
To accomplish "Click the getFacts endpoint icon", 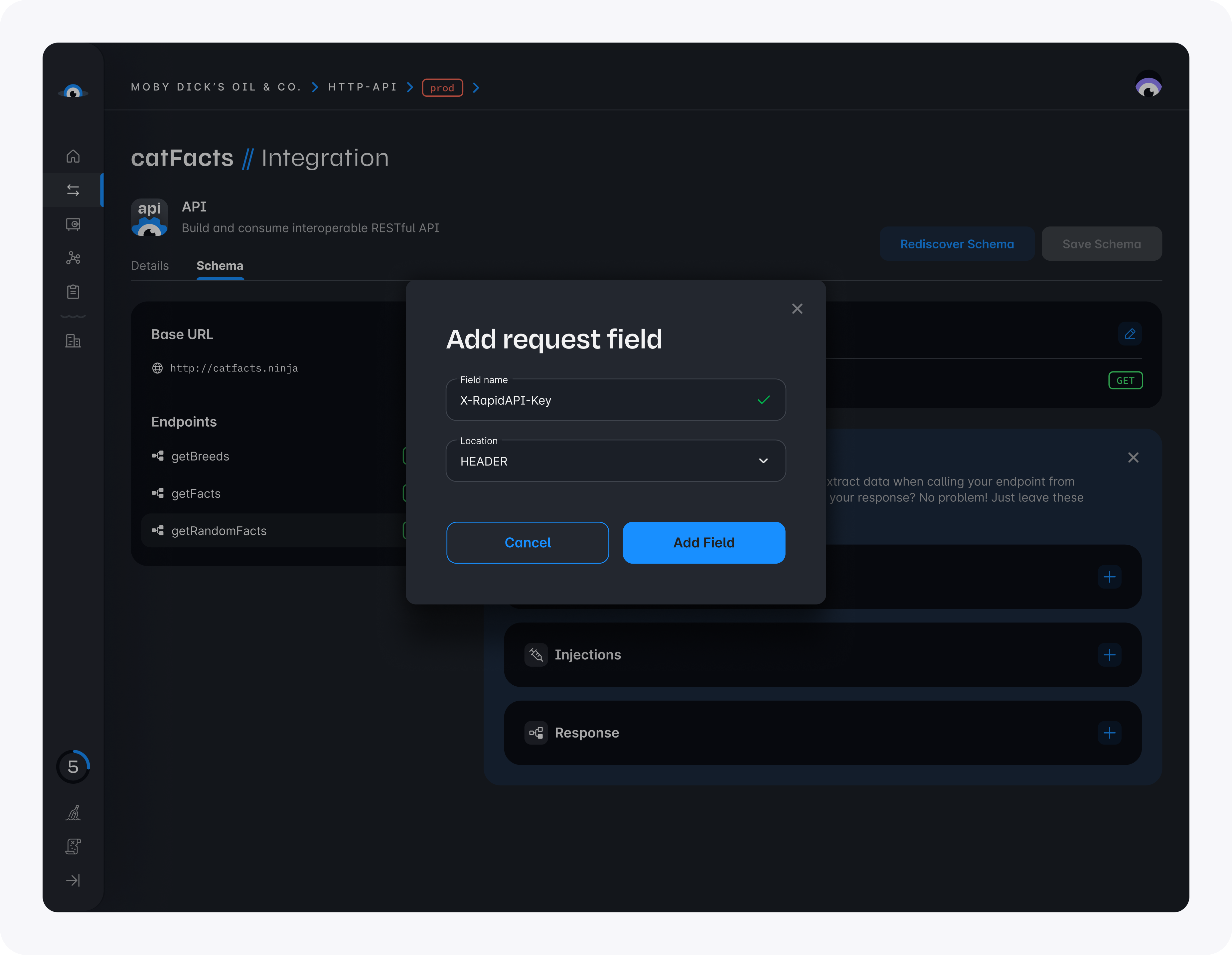I will click(x=158, y=493).
